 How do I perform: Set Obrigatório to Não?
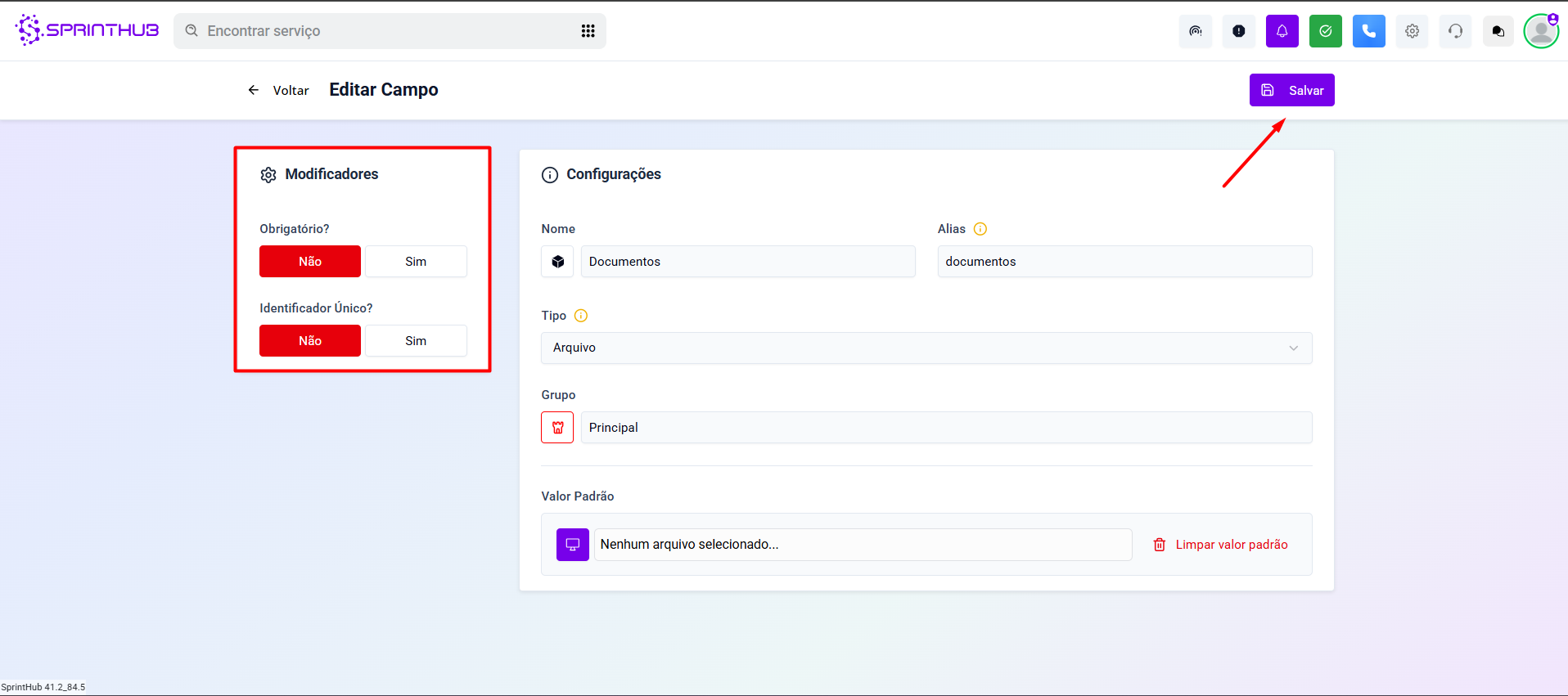(x=310, y=262)
